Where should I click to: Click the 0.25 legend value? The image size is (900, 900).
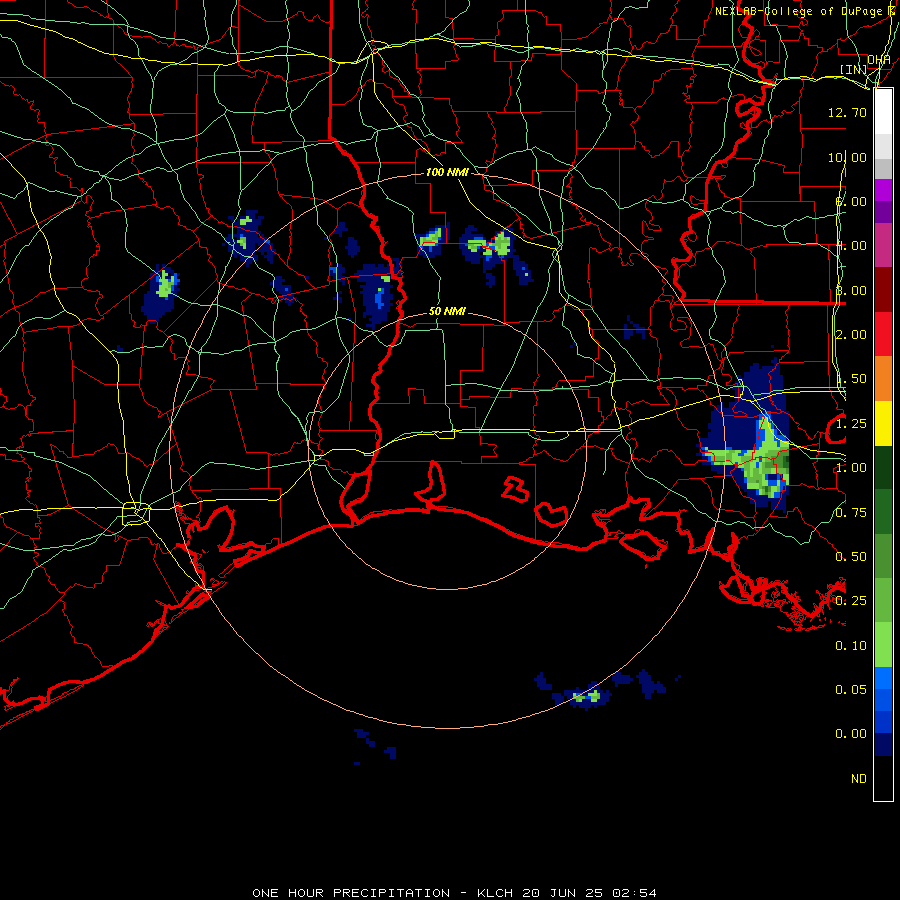[850, 601]
